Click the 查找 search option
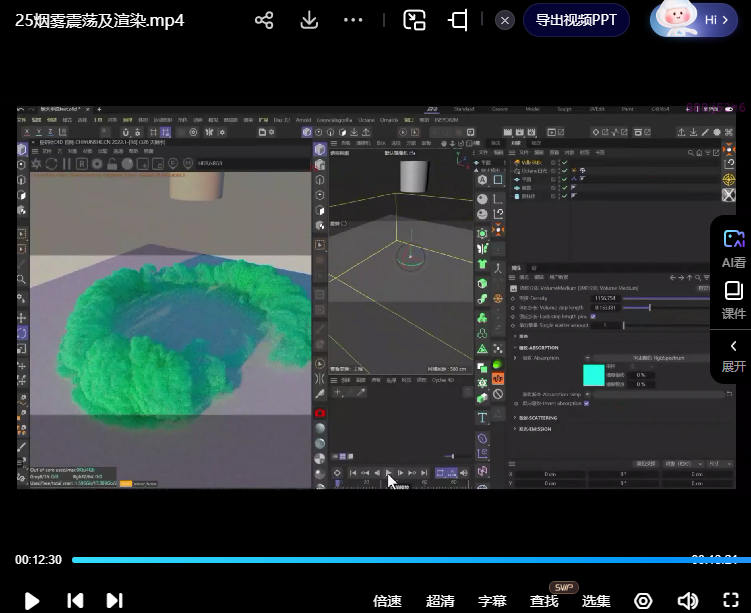Viewport: 751px width, 613px height. 544,600
